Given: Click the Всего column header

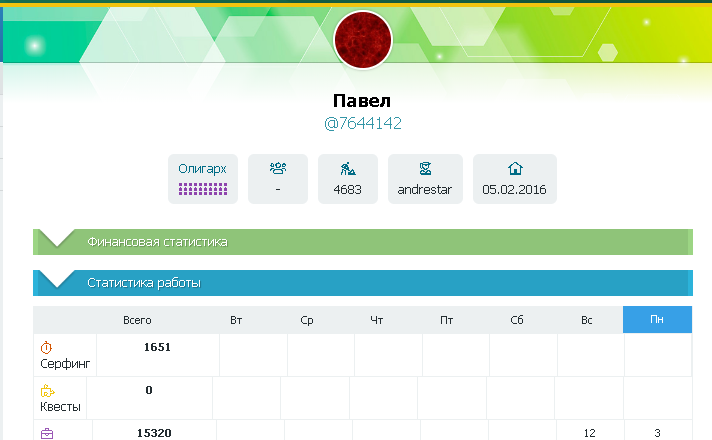Looking at the screenshot, I should (137, 320).
